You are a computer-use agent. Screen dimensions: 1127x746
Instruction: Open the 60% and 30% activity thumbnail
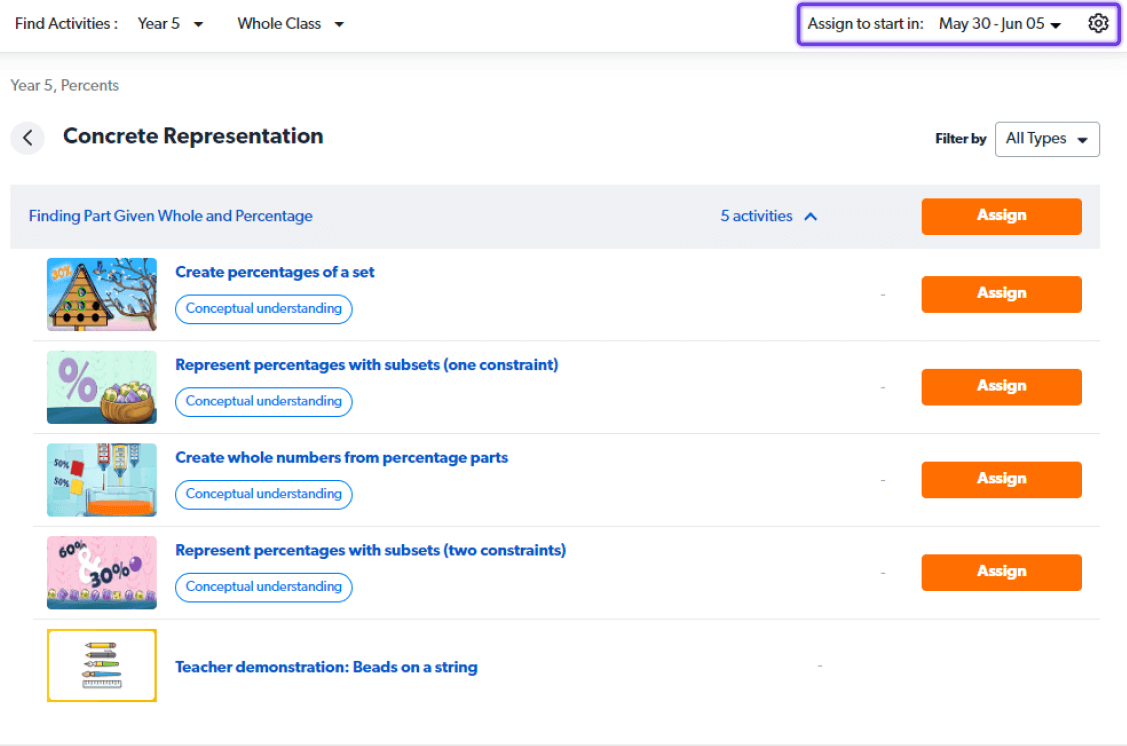(x=102, y=573)
